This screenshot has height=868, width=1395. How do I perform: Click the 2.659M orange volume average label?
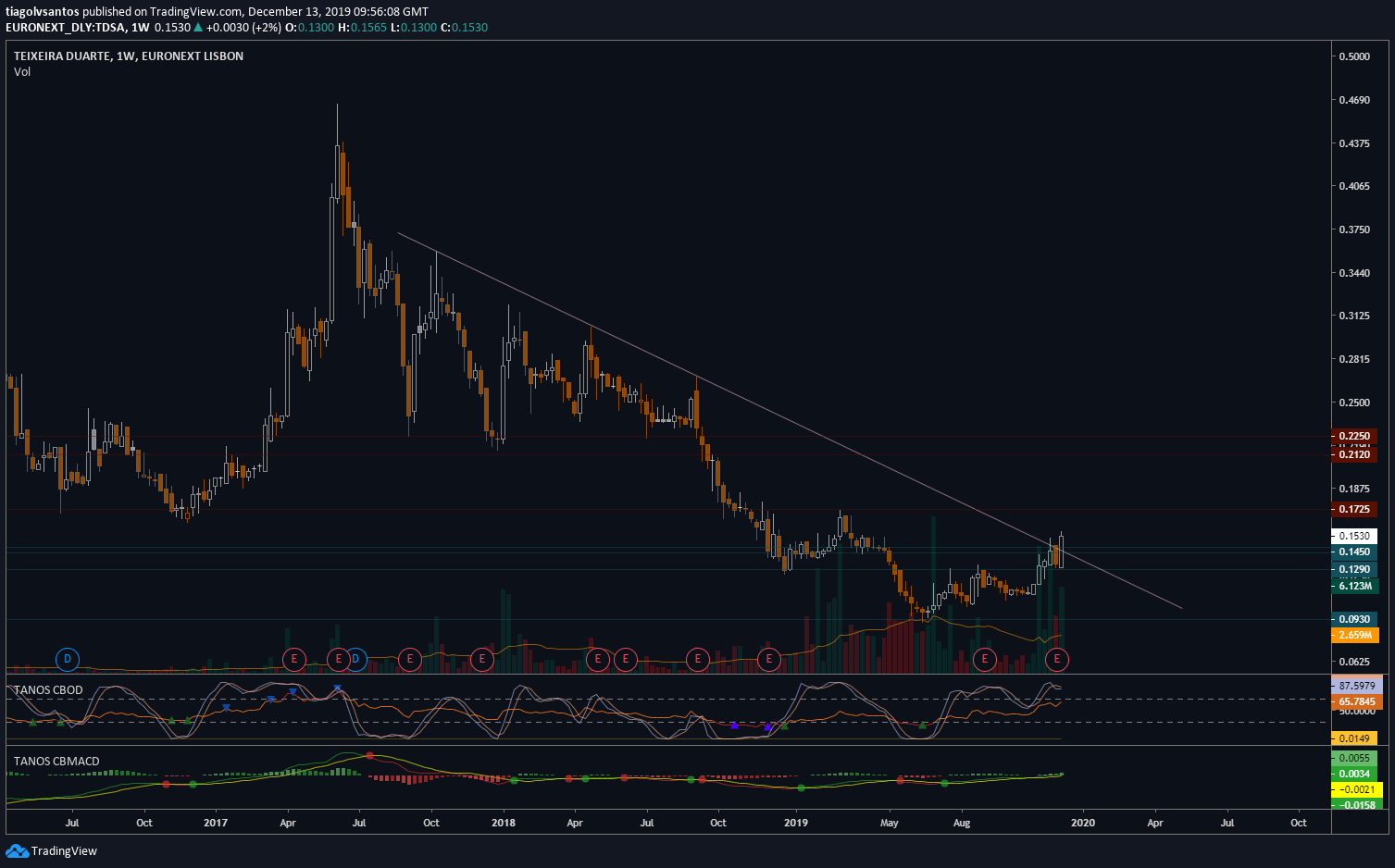pyautogui.click(x=1355, y=636)
